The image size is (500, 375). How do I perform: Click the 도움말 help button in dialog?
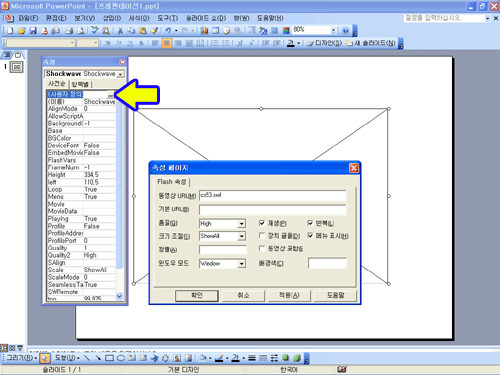click(335, 296)
